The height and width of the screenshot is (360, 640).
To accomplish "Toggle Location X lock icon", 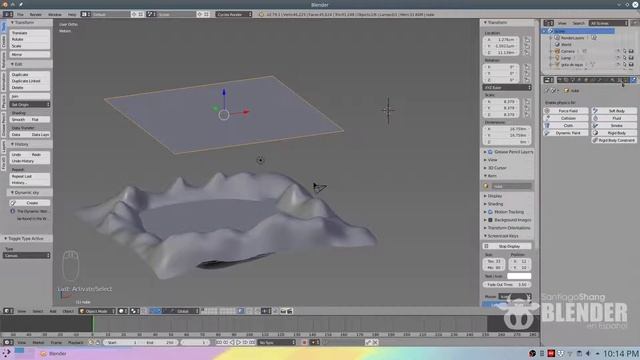I will tap(527, 40).
